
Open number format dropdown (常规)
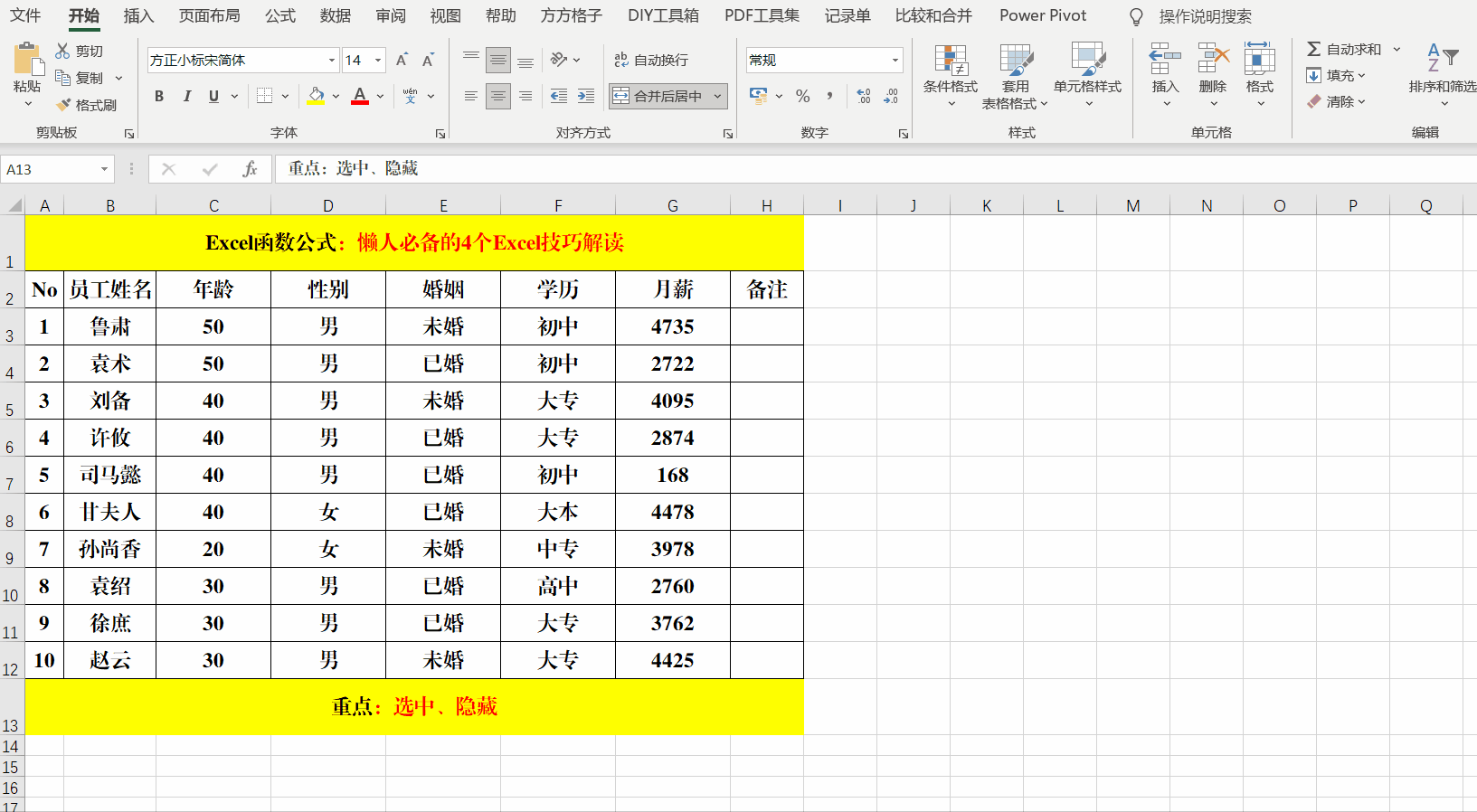[x=895, y=60]
